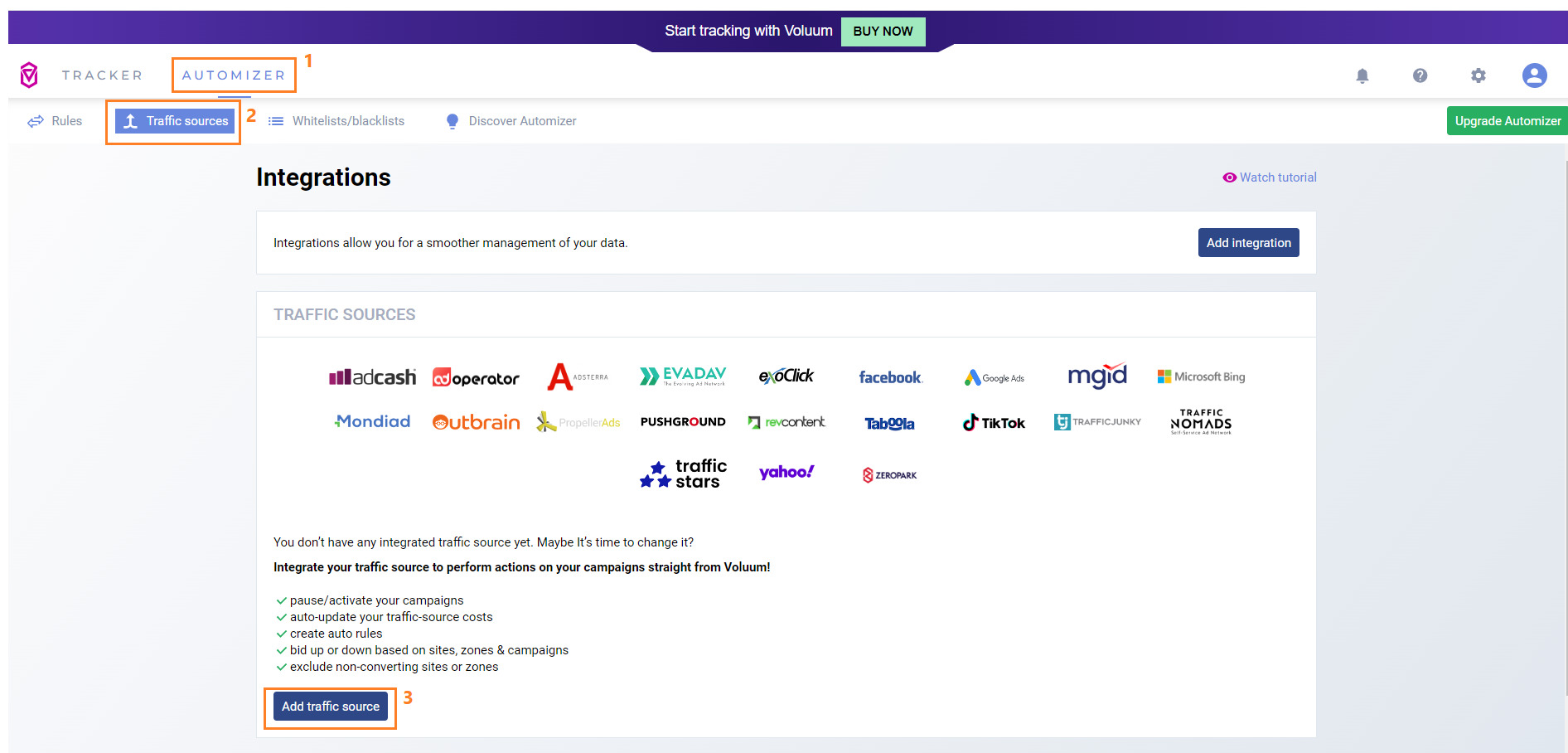The height and width of the screenshot is (753, 1568).
Task: Pick the Zeropark traffic source logo
Action: [x=889, y=475]
